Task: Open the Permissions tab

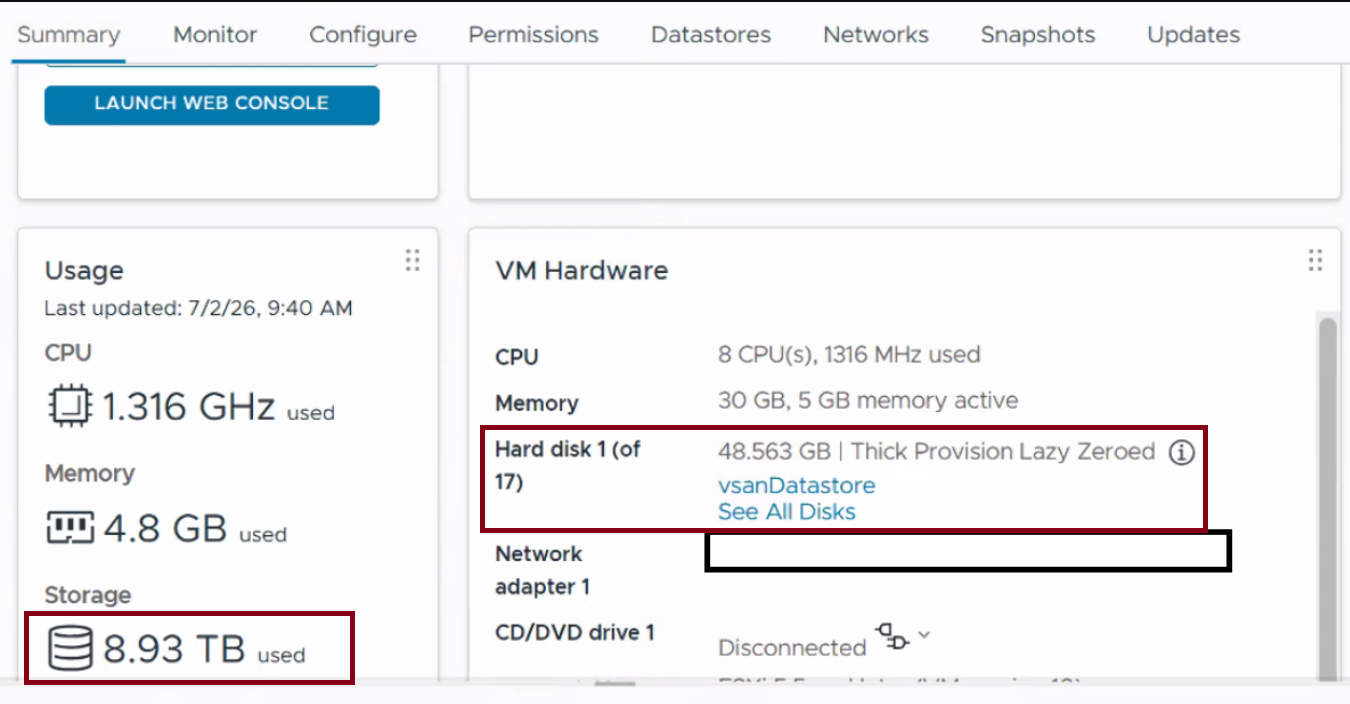Action: tap(534, 34)
